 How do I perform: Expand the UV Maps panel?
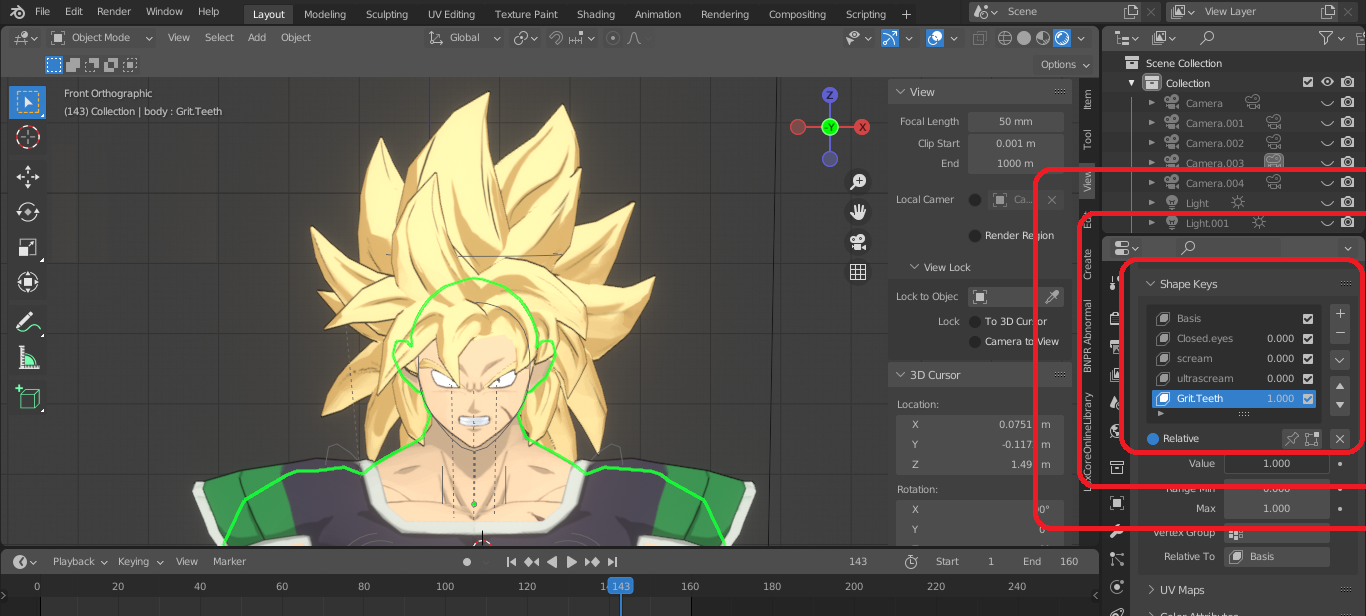[1151, 590]
